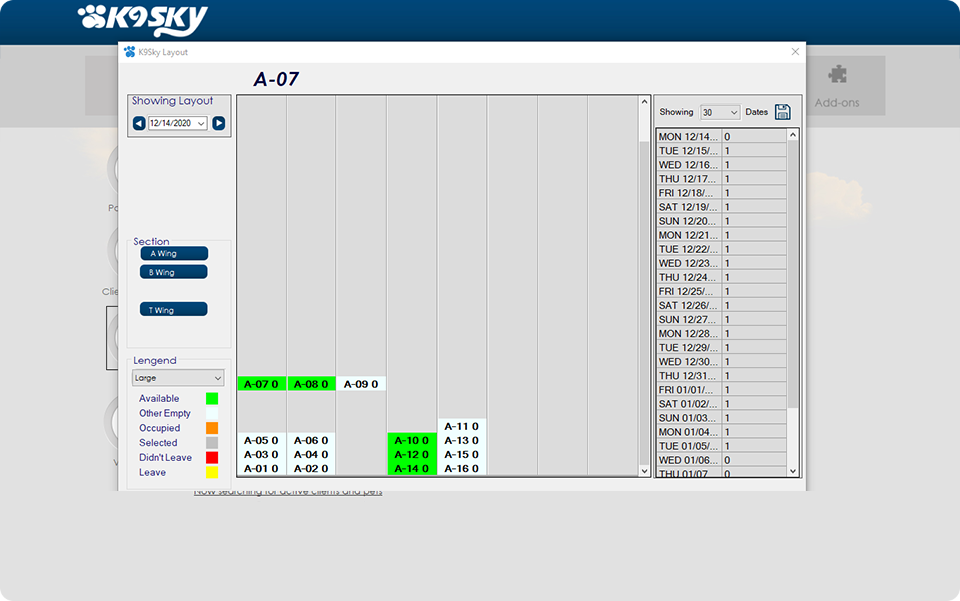Viewport: 960px width, 601px height.
Task: Select kennel A-07 in layout
Action: pyautogui.click(x=261, y=384)
